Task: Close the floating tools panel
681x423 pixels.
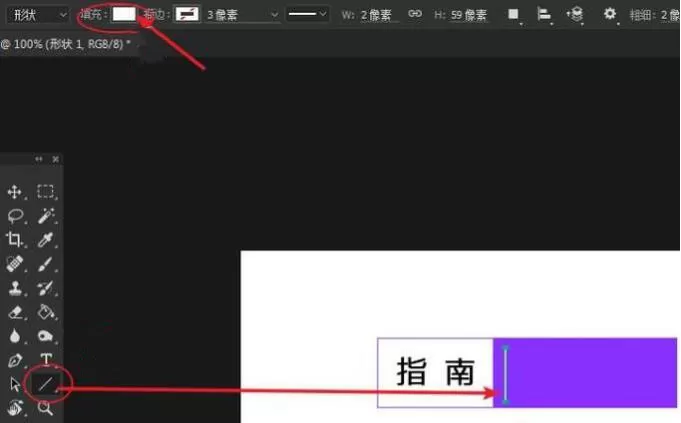Action: coord(56,159)
